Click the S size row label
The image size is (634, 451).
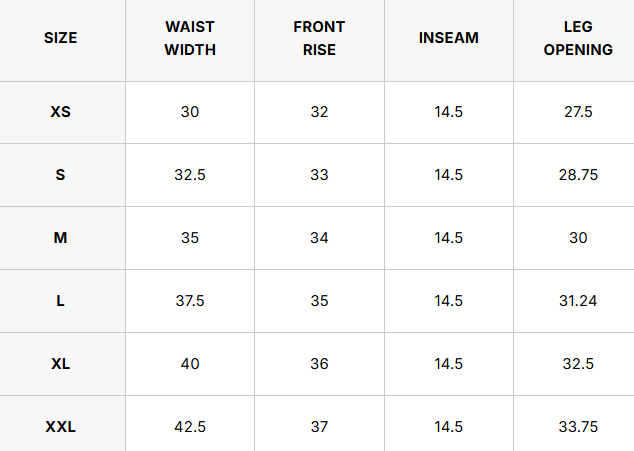click(x=61, y=175)
